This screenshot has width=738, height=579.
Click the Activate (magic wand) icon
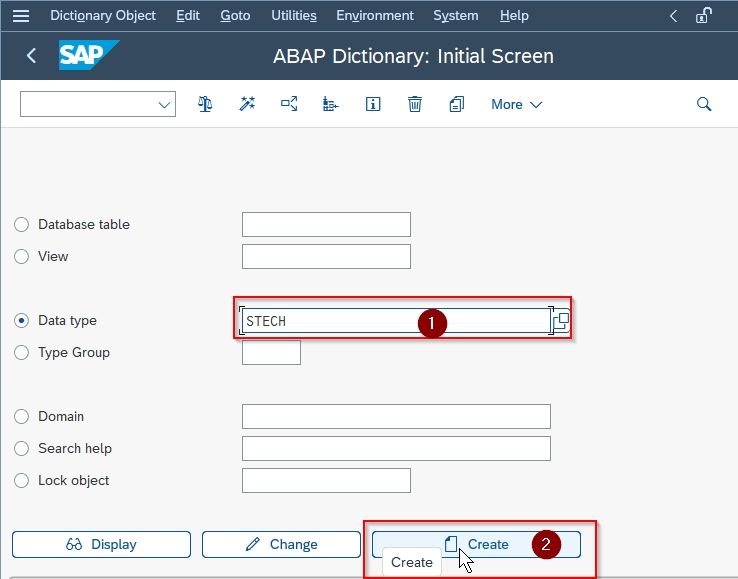click(x=247, y=104)
